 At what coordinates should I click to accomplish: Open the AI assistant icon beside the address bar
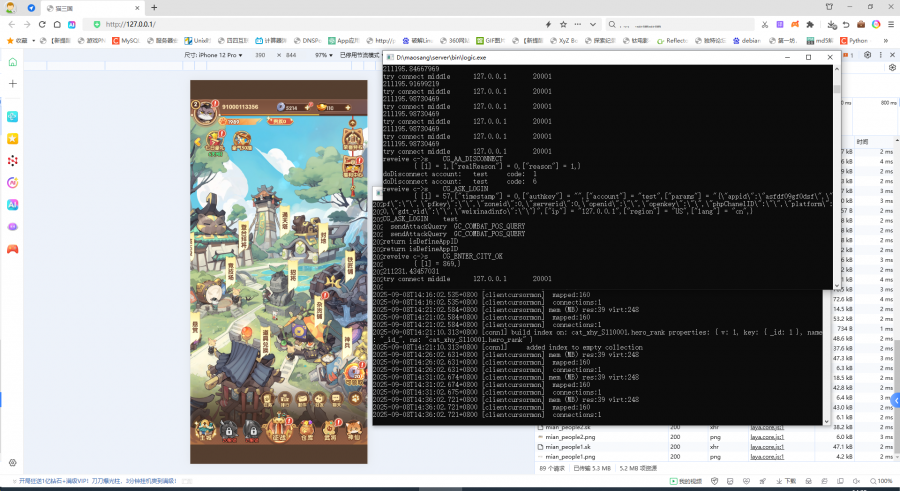pos(72,25)
